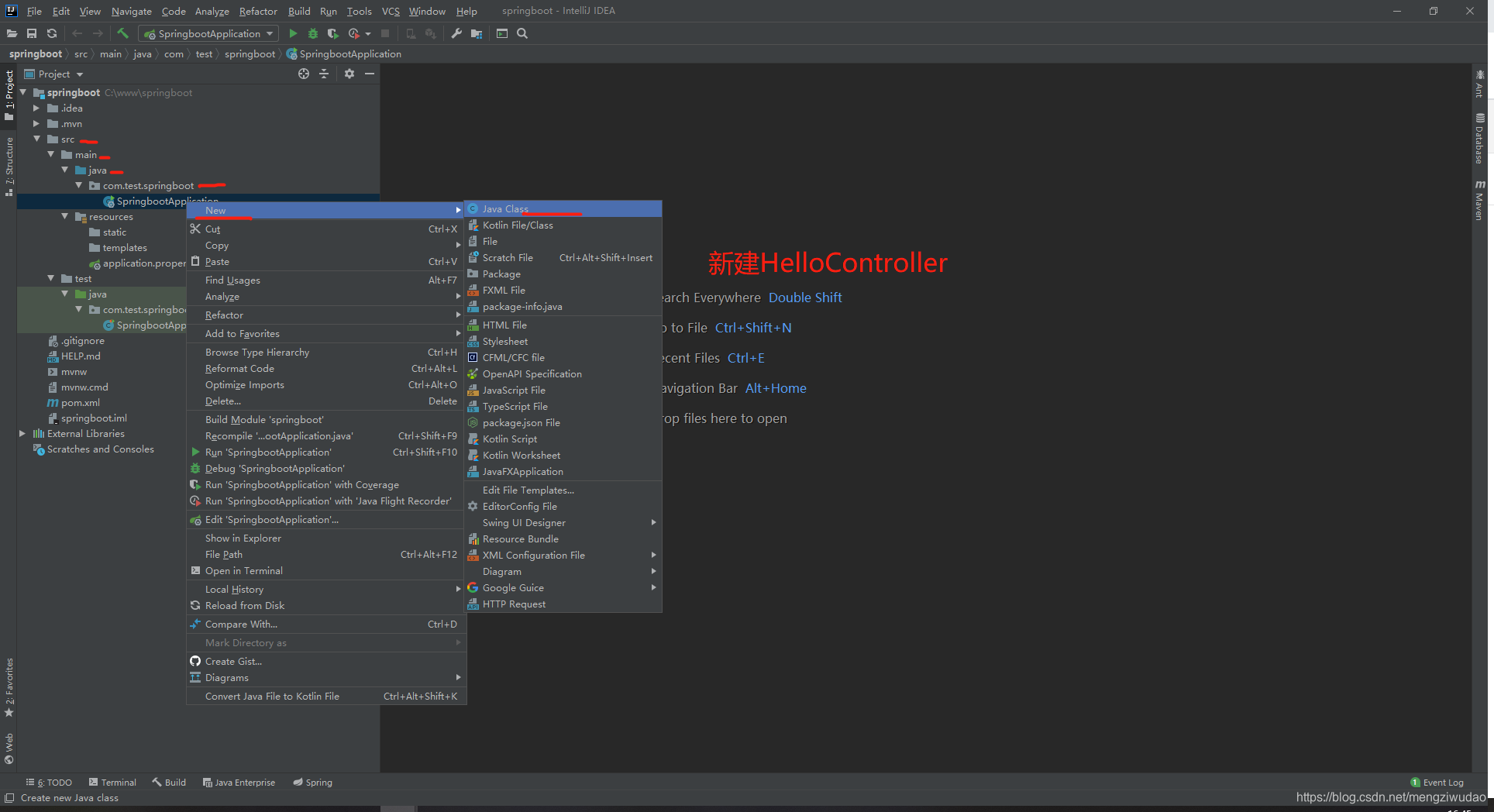Click the 'src' breadcrumb in navigation bar
The height and width of the screenshot is (812, 1494).
81,54
